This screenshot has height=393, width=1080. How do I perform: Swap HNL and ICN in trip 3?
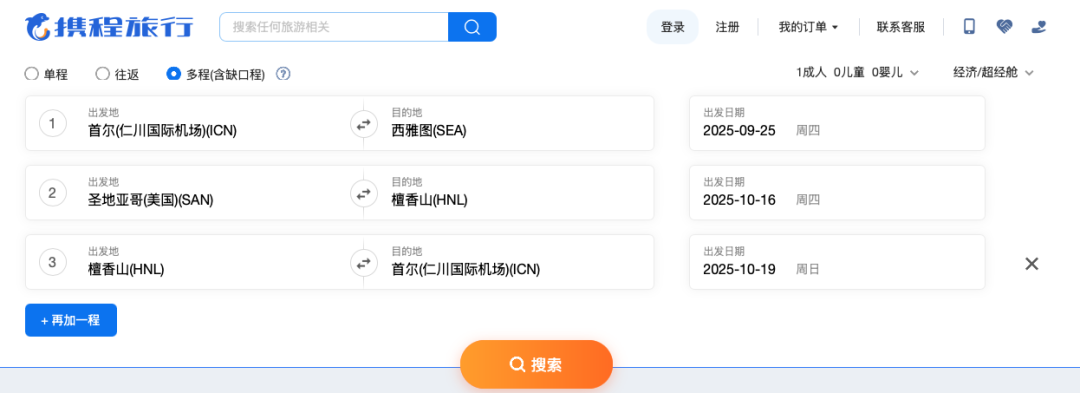tap(364, 262)
